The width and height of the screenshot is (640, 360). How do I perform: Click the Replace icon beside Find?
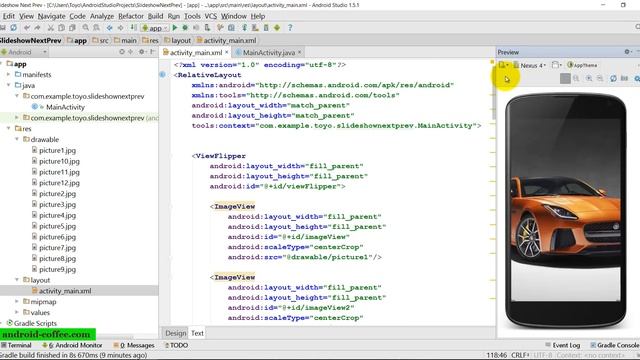(96, 28)
